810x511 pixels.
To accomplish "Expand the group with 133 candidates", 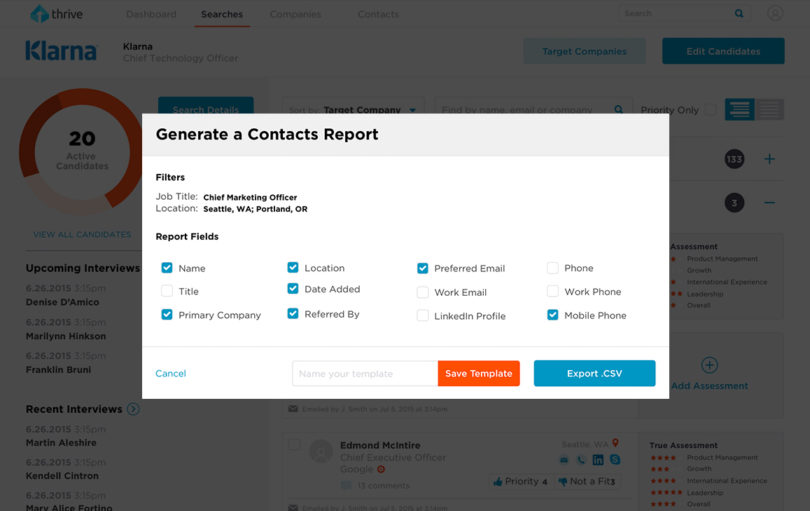I will 769,159.
